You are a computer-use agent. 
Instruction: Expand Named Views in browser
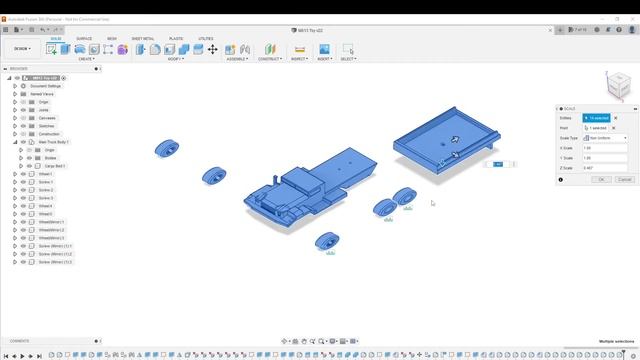pos(15,94)
